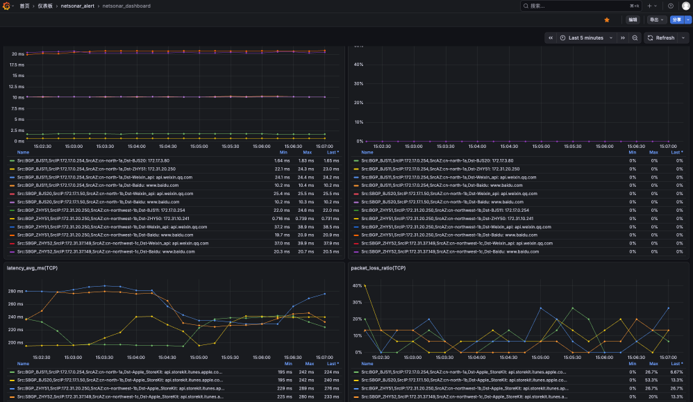Viewport: 693px width, 402px height.
Task: Open the user profile avatar
Action: click(x=685, y=6)
